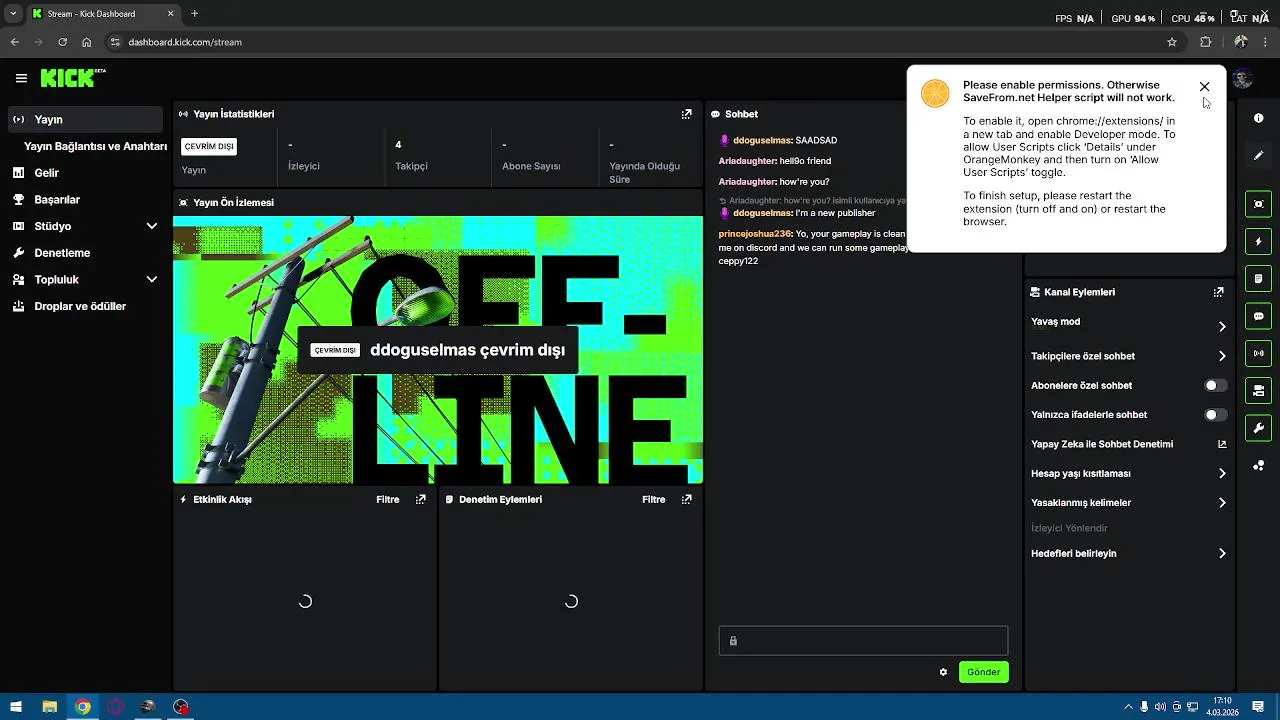Open Filtre in Denetim Eylemleri panel
The height and width of the screenshot is (720, 1280).
click(653, 499)
